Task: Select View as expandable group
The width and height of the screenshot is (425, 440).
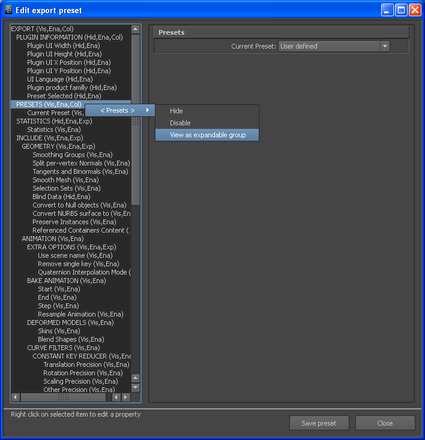Action: [207, 135]
